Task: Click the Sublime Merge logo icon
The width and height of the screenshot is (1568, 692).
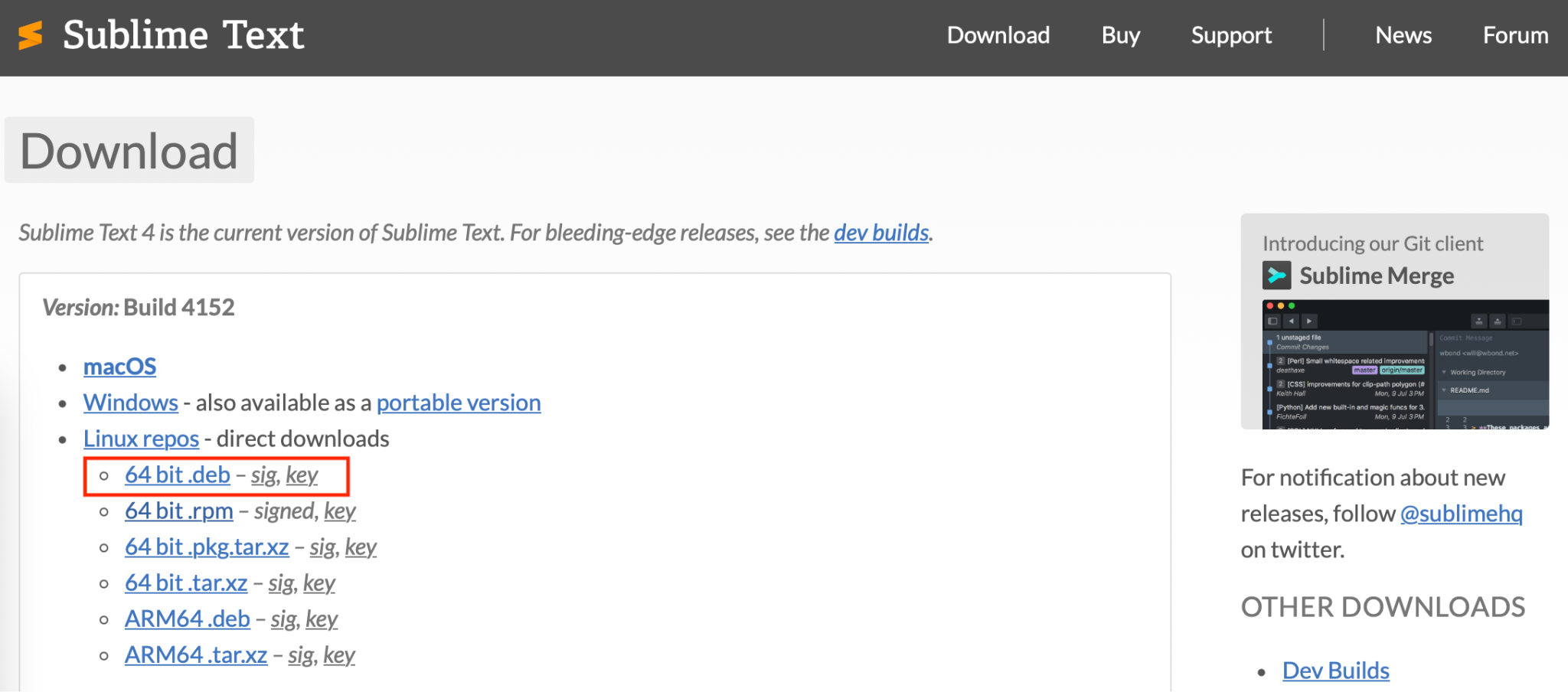Action: click(x=1276, y=276)
